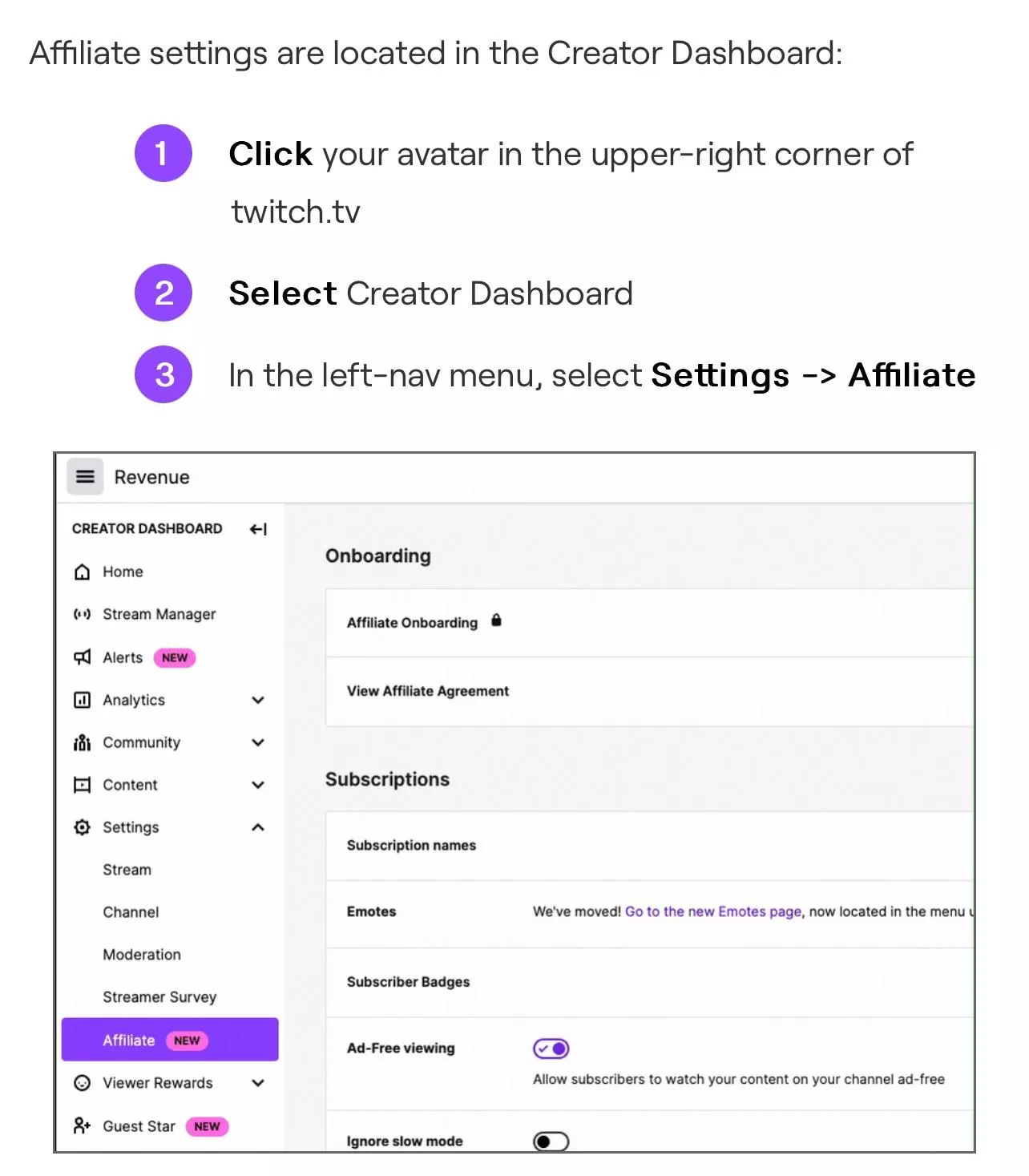
Task: Disable the Ad-Free viewing toggle
Action: click(551, 1049)
